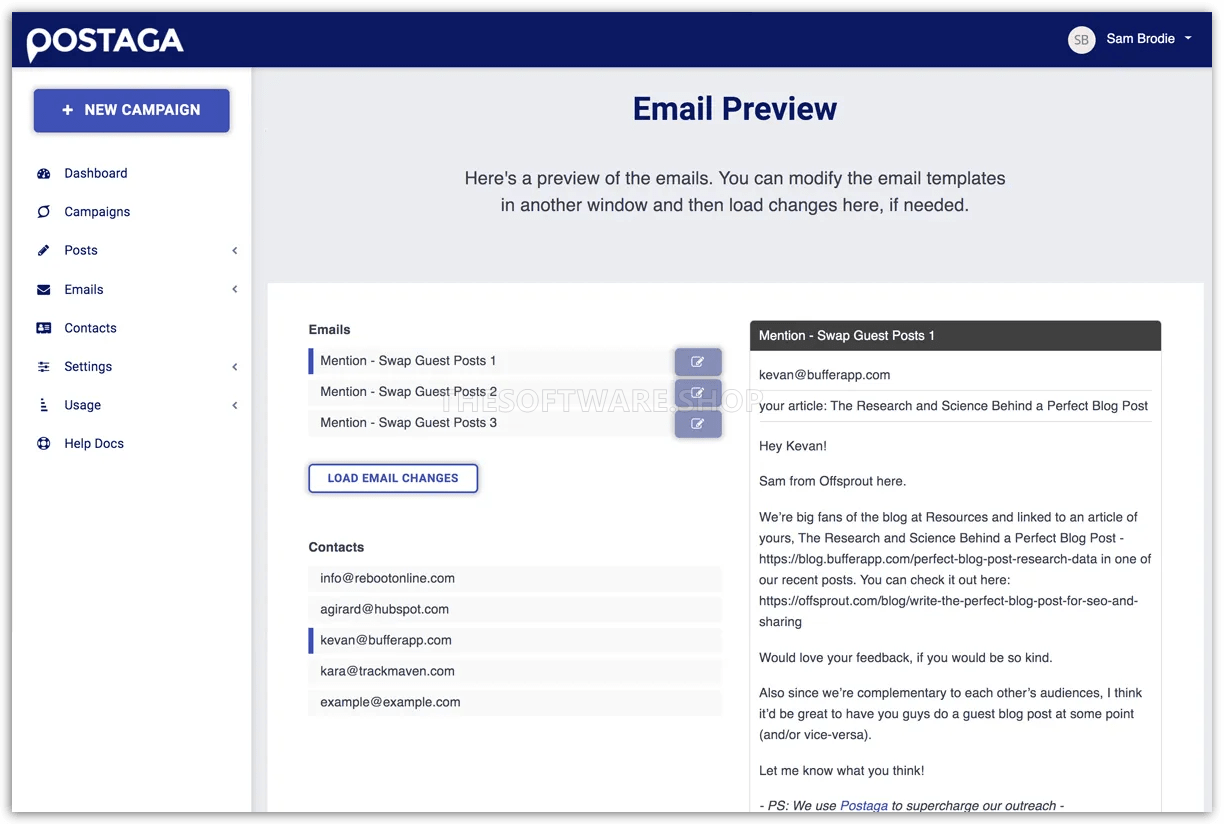
Task: Open the Usage menu item
Action: click(x=82, y=405)
